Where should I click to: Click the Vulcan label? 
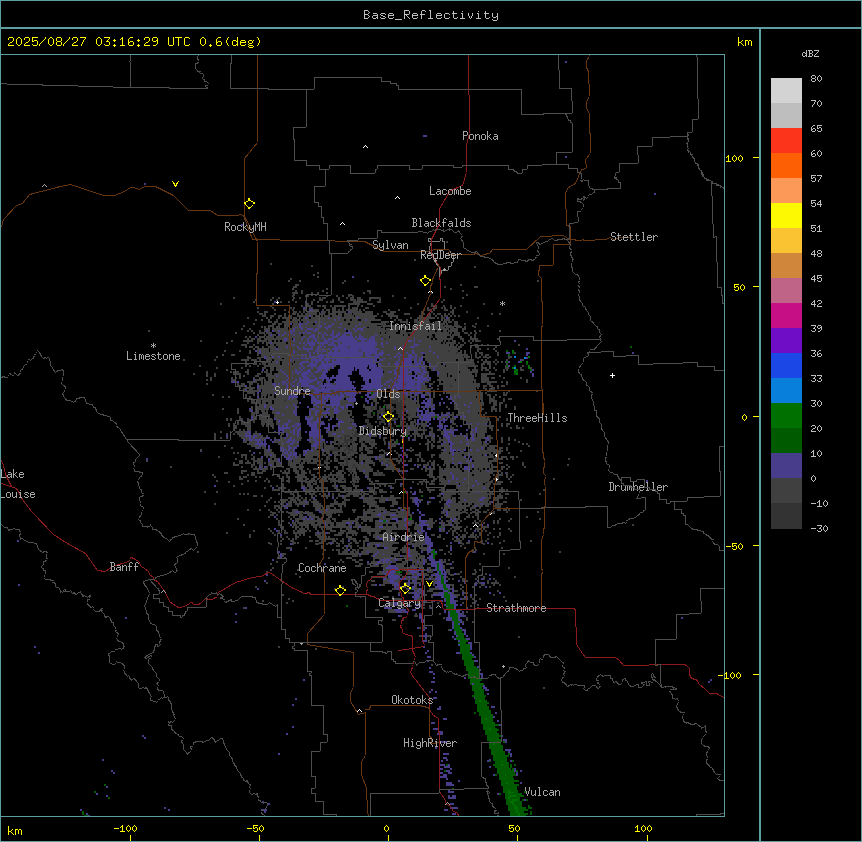coord(543,792)
